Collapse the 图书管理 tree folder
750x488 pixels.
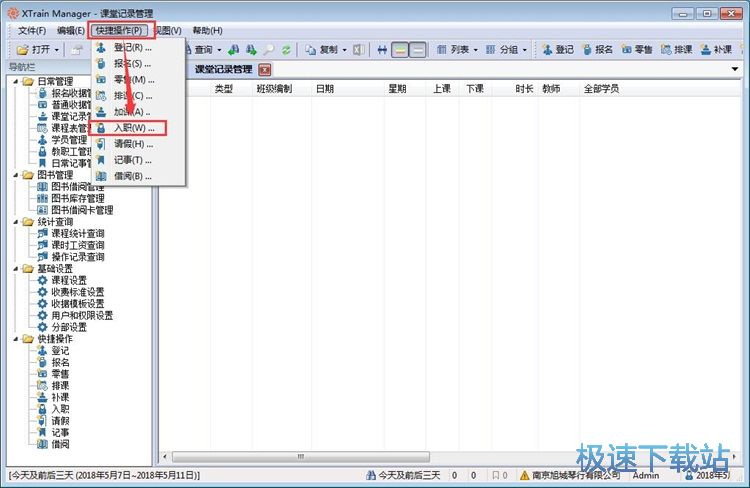point(16,175)
